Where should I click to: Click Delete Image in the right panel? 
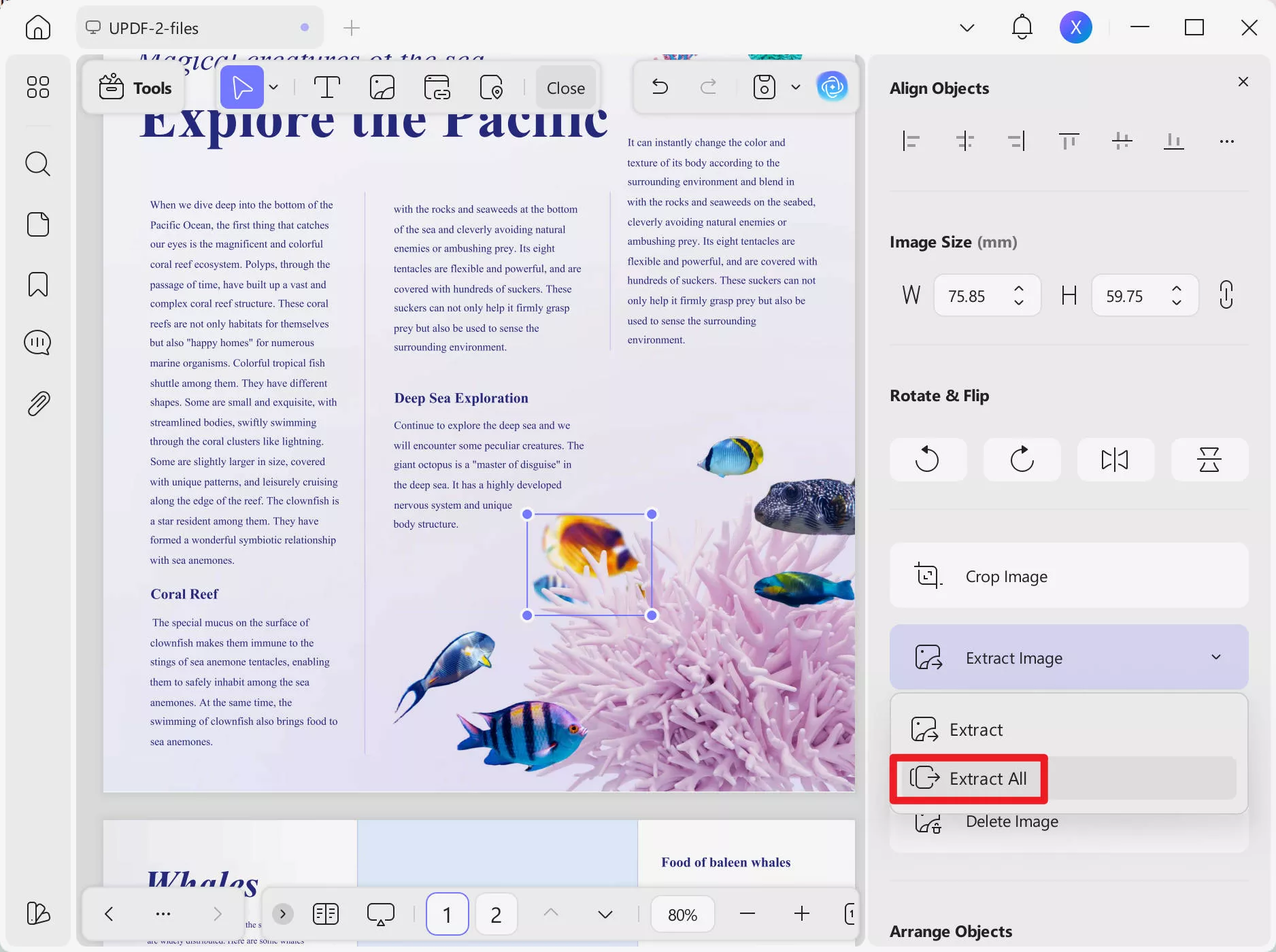tap(1012, 822)
